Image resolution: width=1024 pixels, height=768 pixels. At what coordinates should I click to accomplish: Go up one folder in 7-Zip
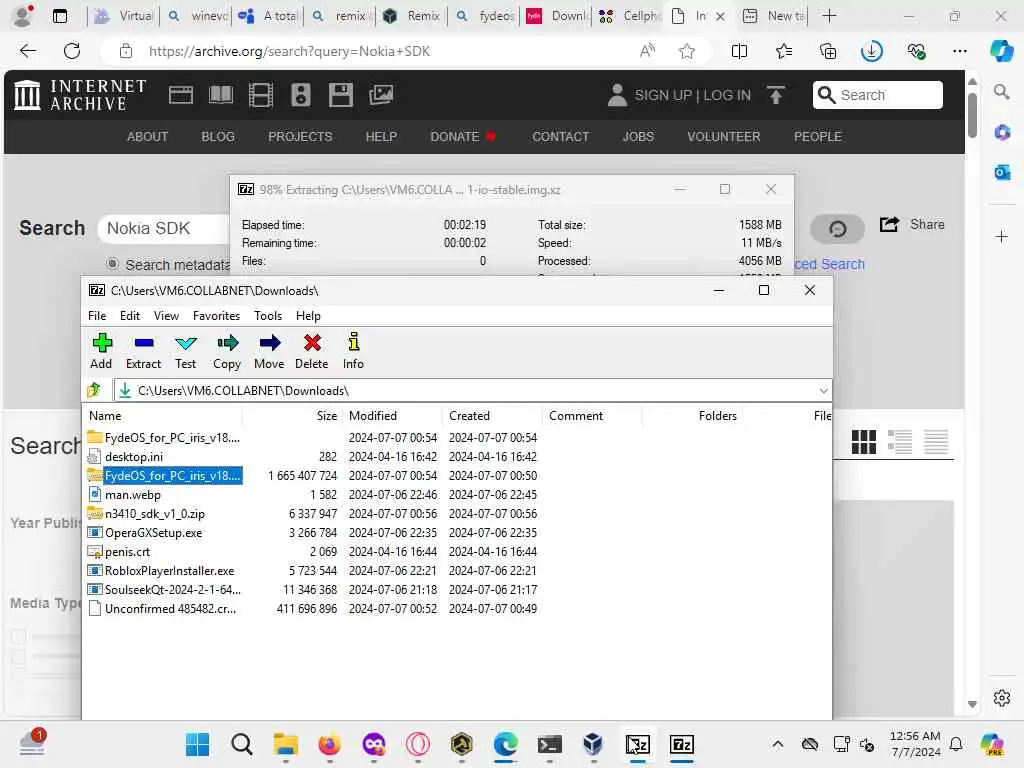tap(94, 391)
